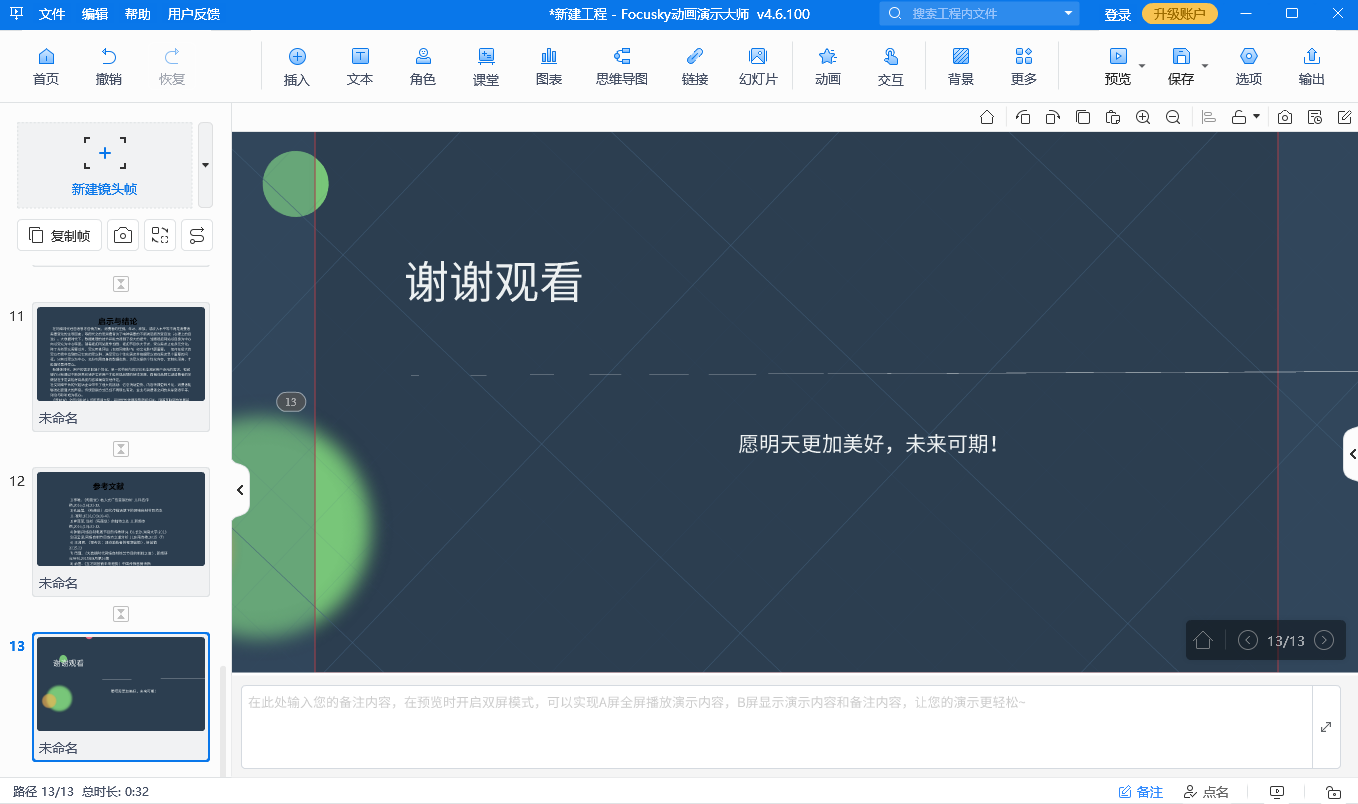Go to next frame in navigator

[1324, 640]
